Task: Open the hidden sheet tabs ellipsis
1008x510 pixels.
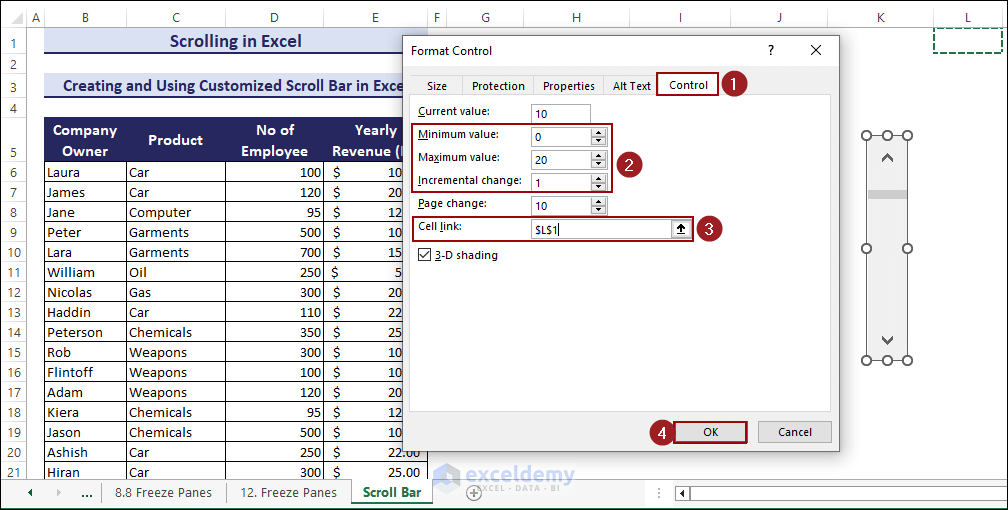Action: pos(87,493)
